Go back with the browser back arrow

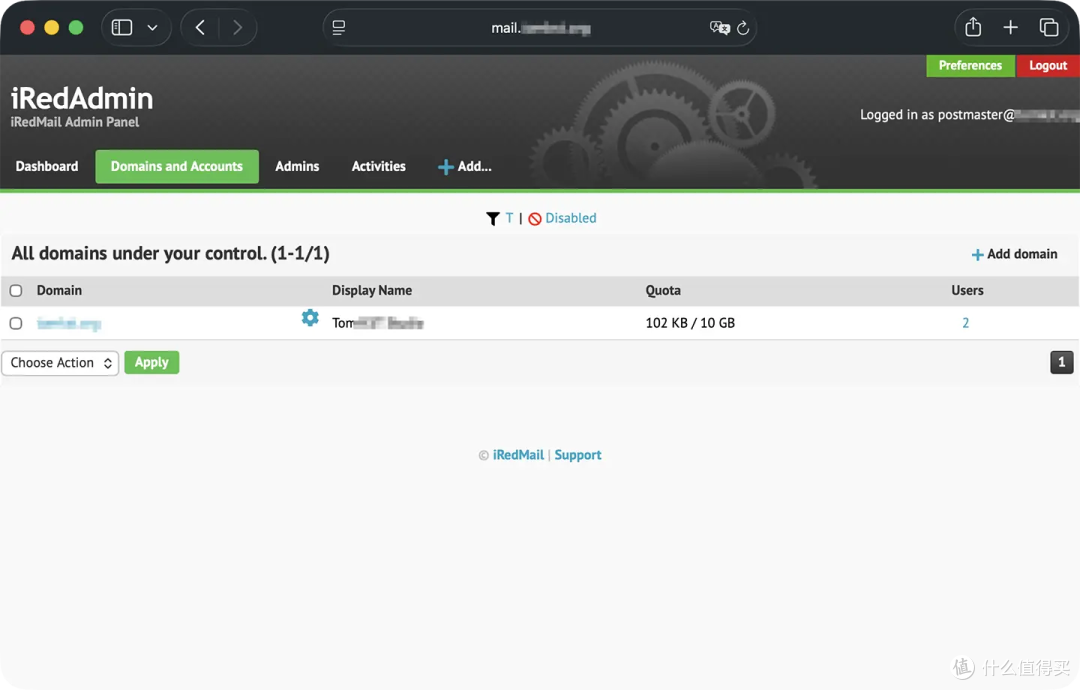click(x=200, y=28)
